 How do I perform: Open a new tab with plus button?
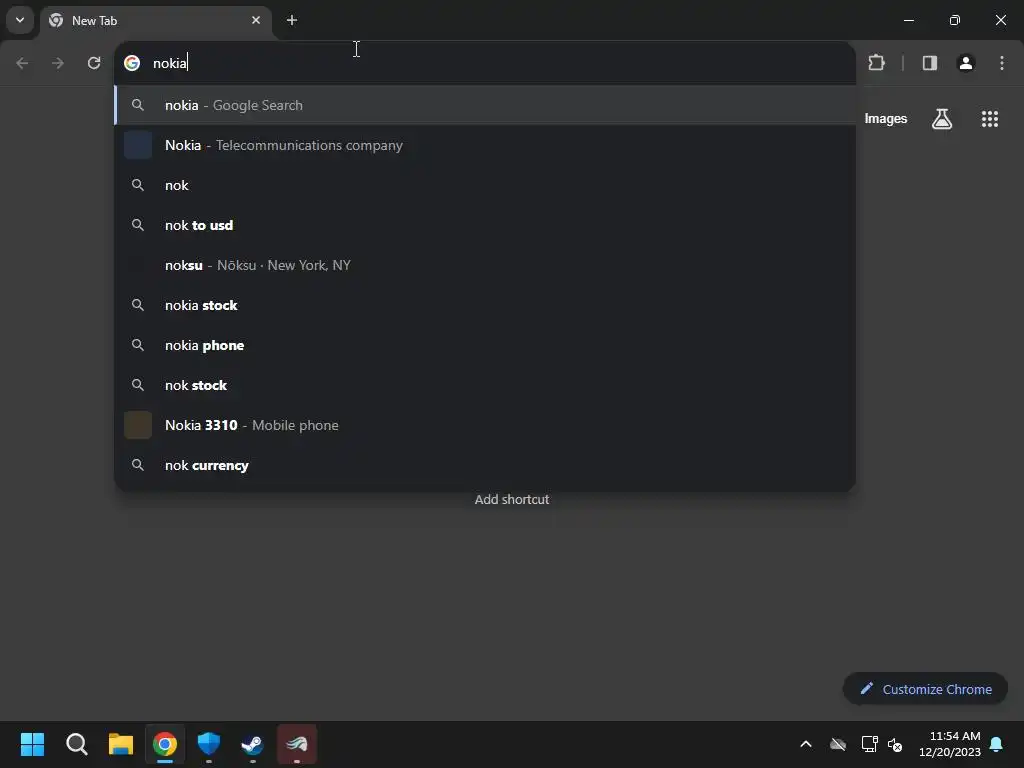coord(292,20)
